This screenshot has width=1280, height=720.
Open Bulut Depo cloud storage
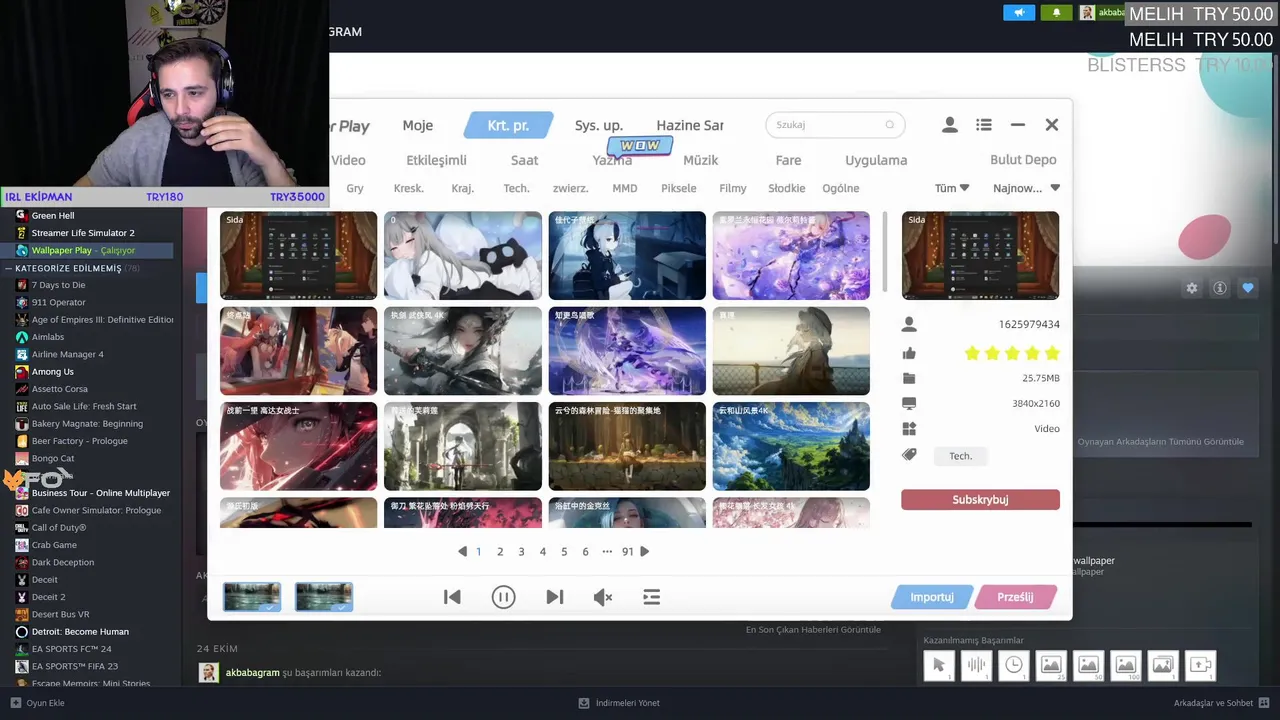pos(1023,160)
